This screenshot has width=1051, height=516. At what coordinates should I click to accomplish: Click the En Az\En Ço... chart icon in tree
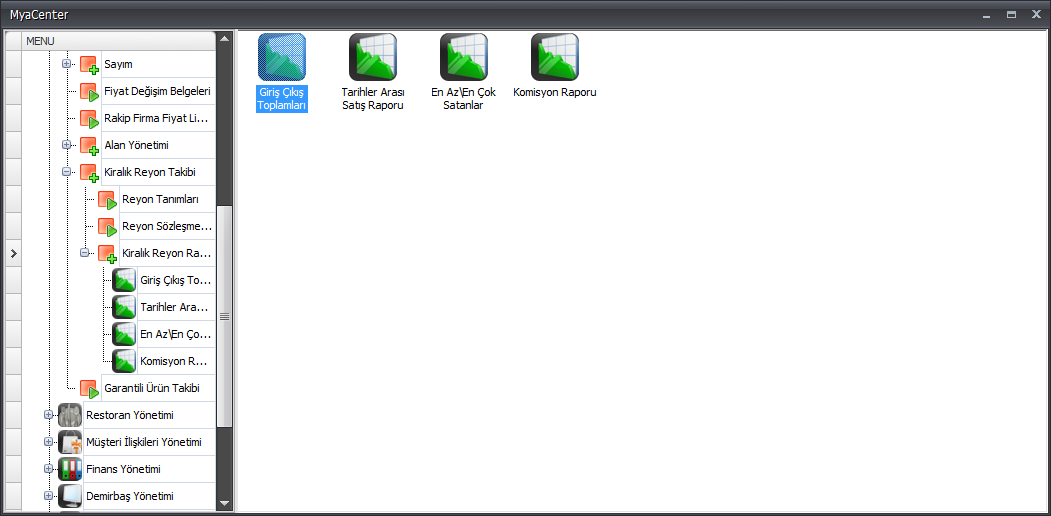click(124, 334)
